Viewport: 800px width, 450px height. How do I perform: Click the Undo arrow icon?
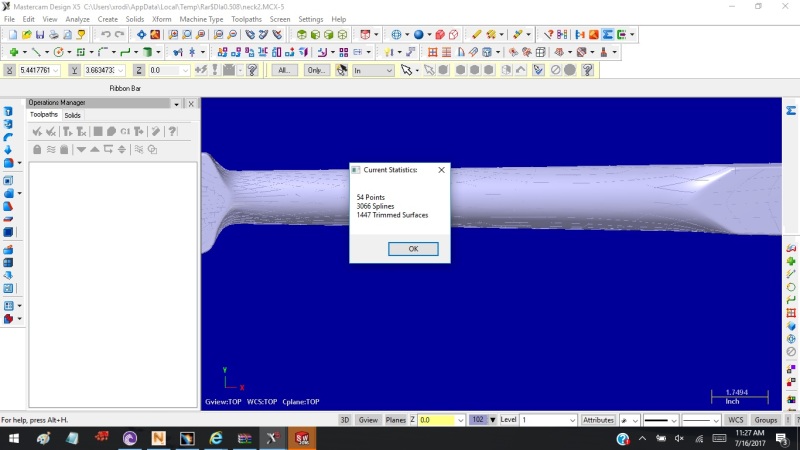[105, 35]
